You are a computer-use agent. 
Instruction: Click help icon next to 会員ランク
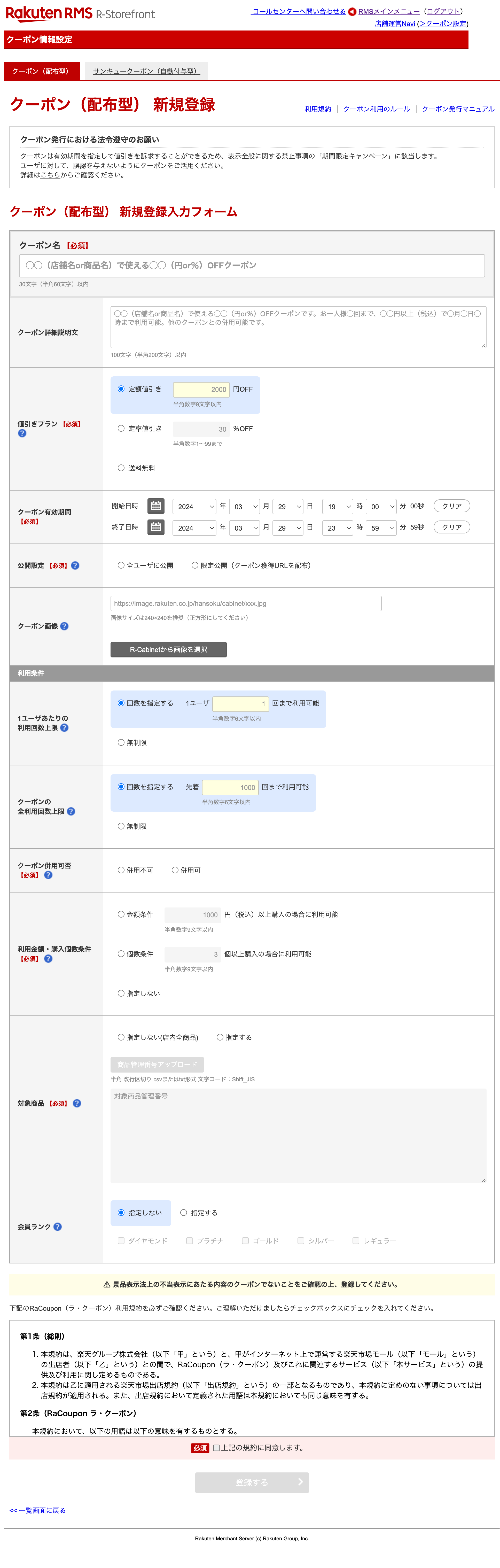(x=58, y=1227)
